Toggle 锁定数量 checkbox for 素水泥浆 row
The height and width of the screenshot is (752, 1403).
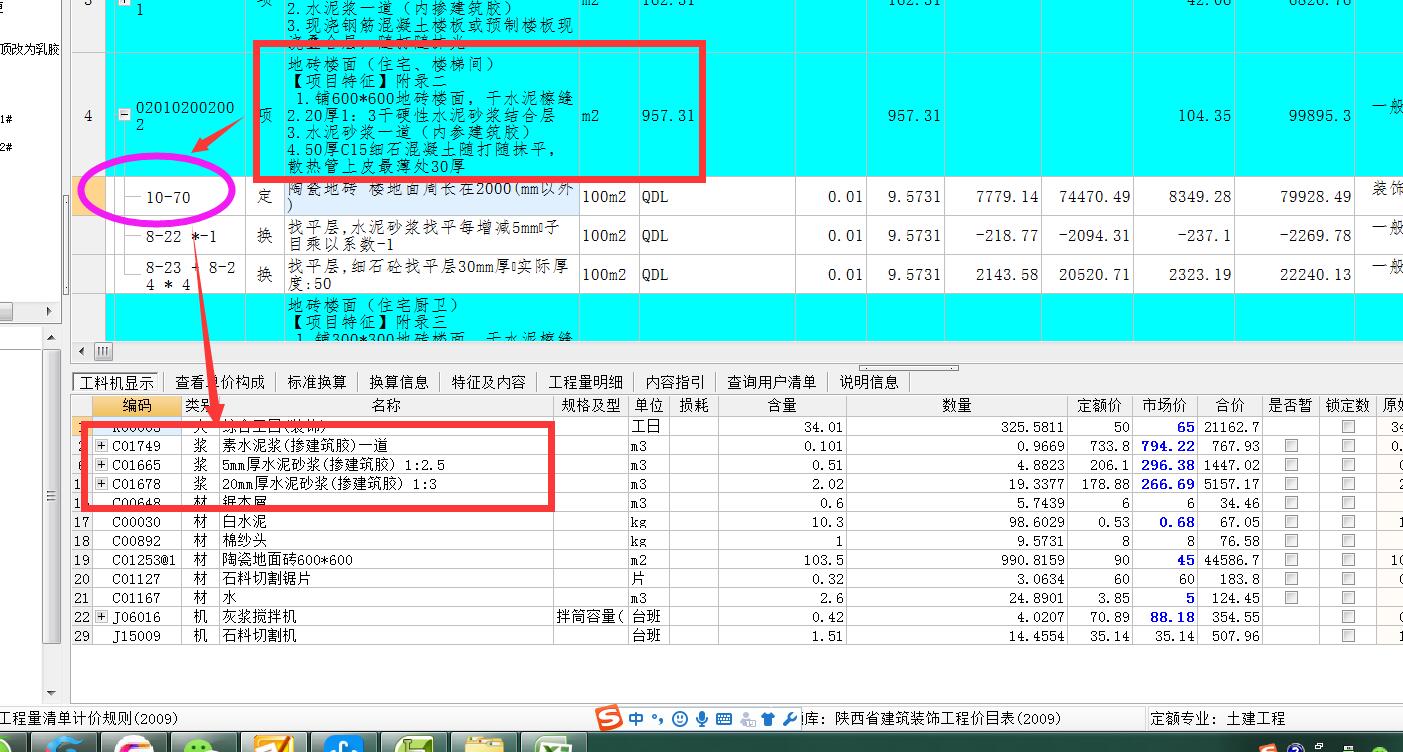pos(1348,445)
